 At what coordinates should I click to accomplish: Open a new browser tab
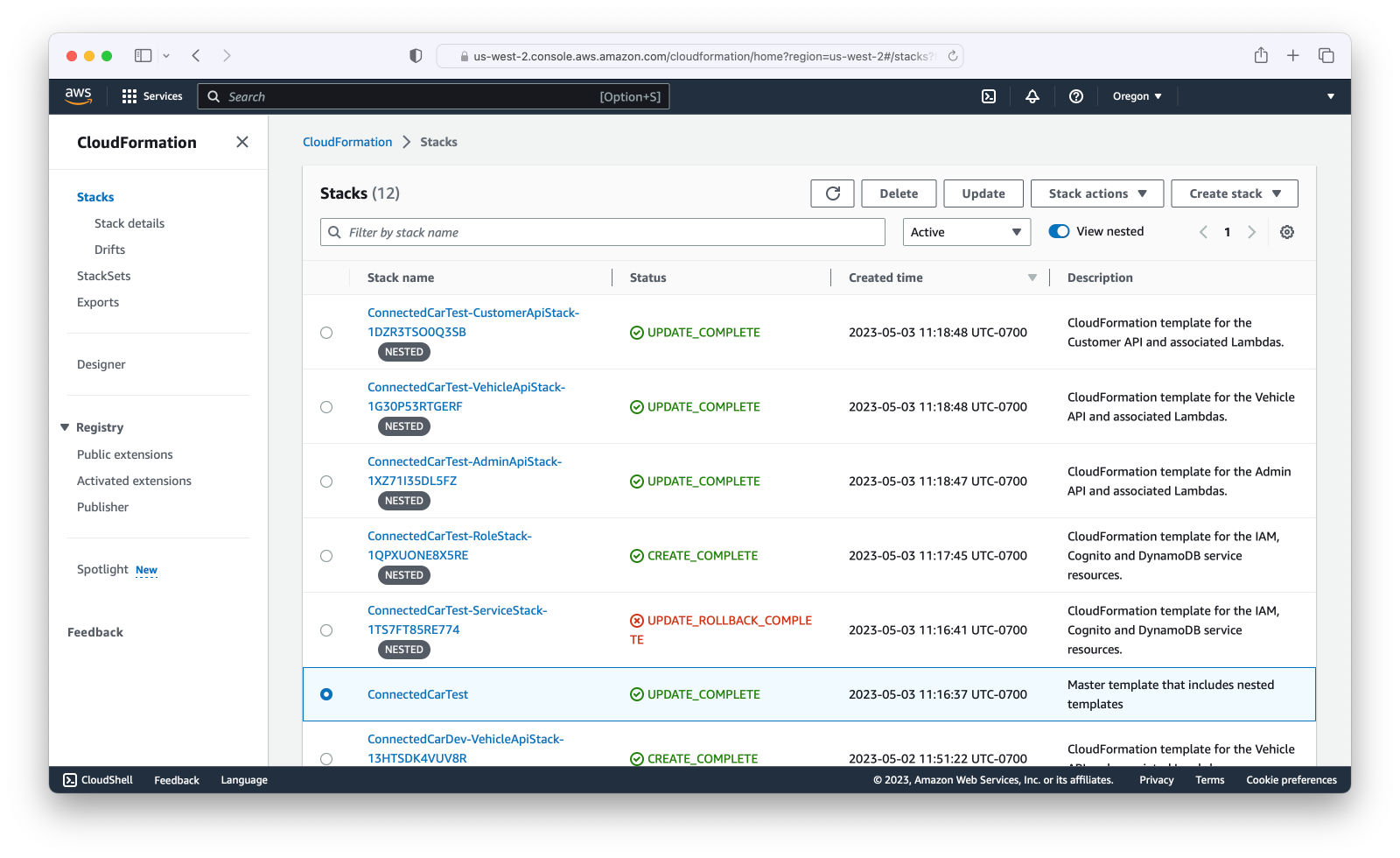pos(1293,56)
